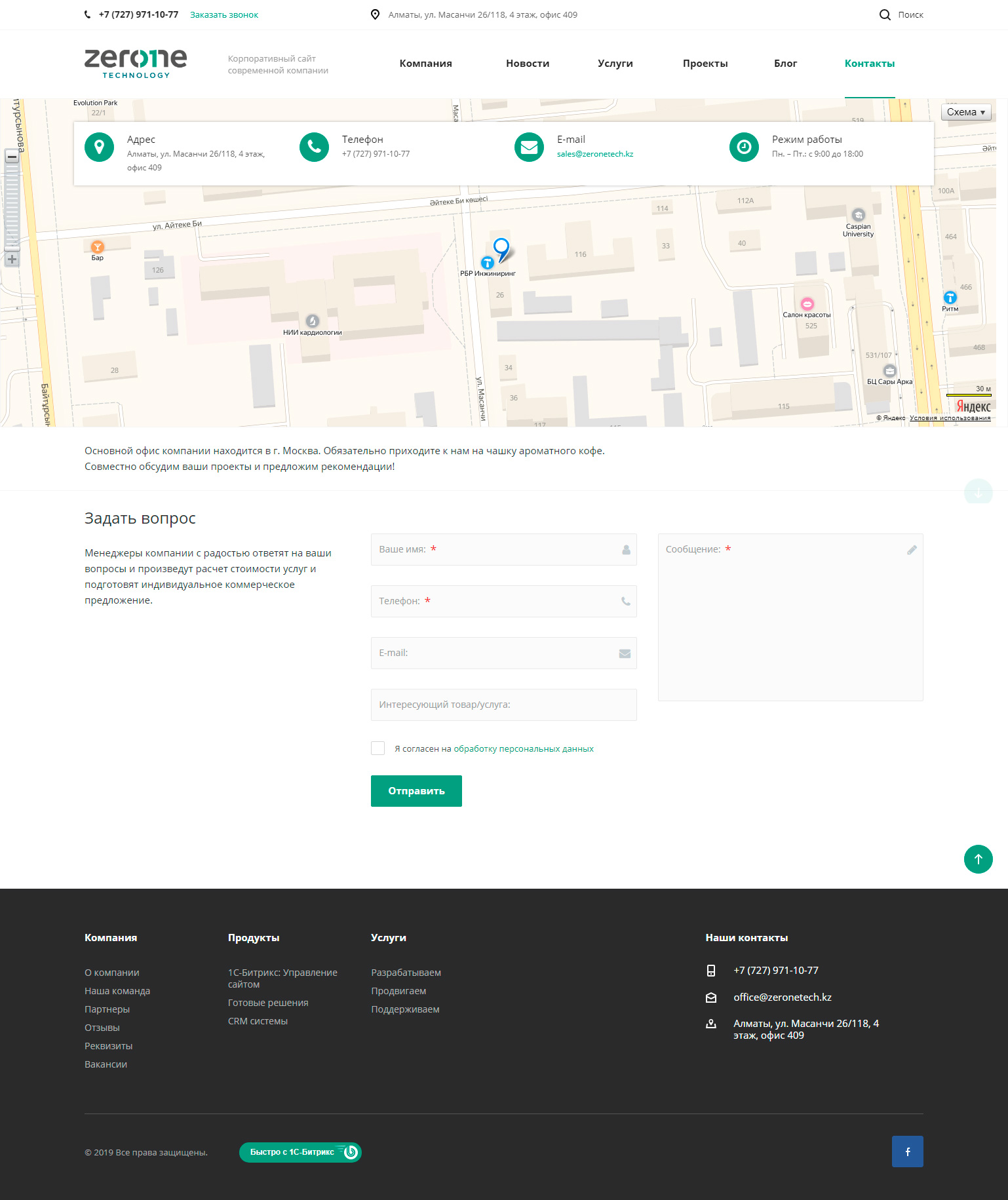Click the Бар cocktail marker on map
This screenshot has height=1200, width=1008.
[98, 246]
